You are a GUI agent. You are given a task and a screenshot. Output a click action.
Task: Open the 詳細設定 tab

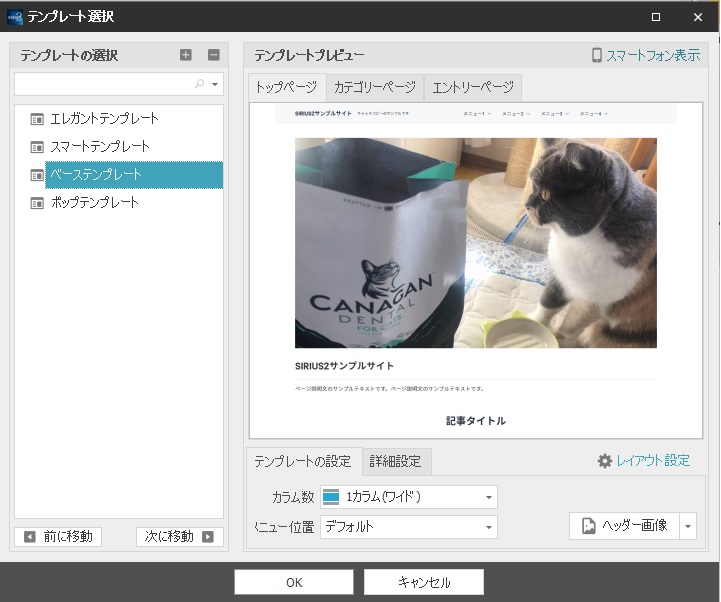coord(396,461)
